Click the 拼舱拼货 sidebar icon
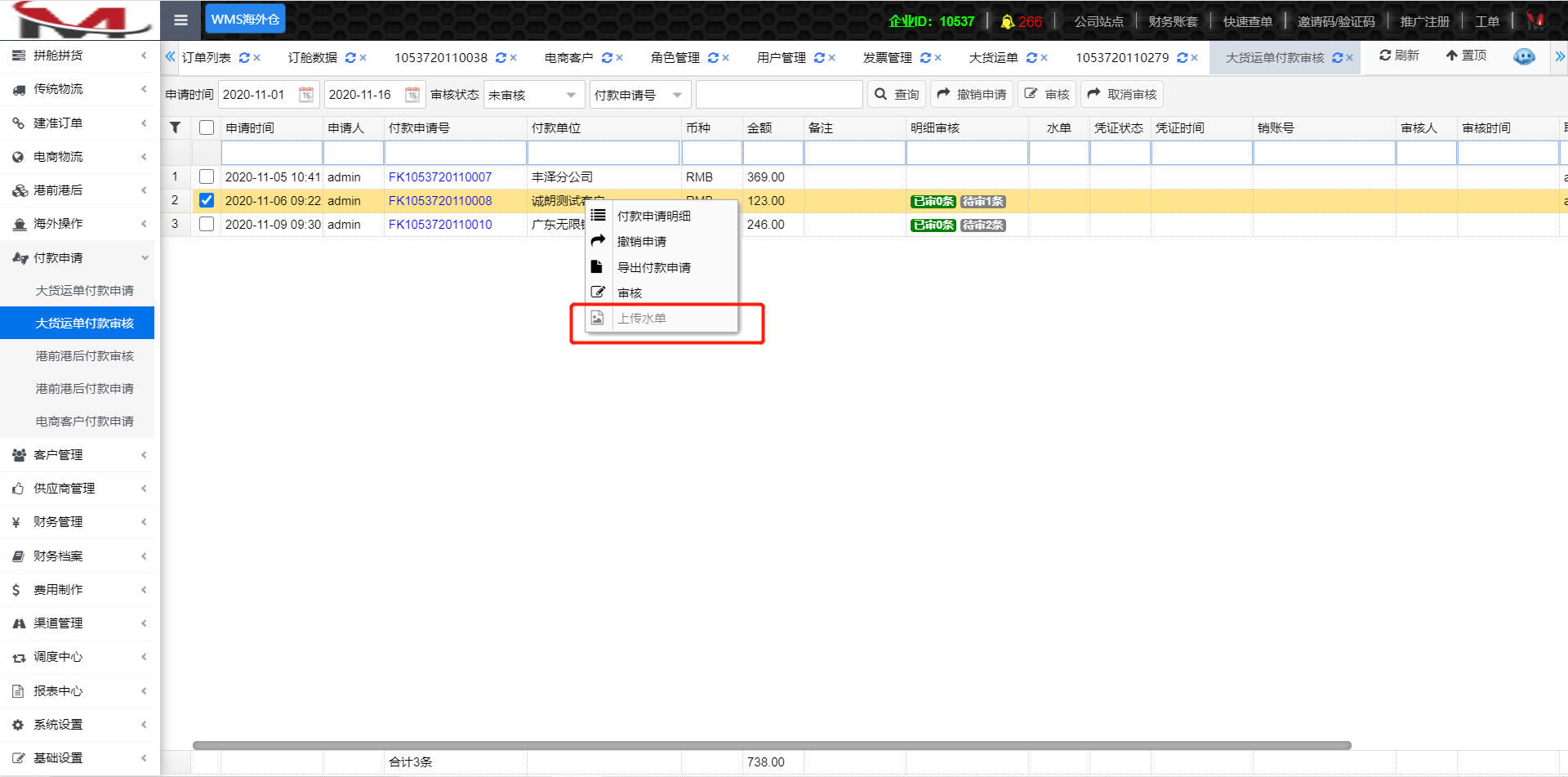Image resolution: width=1568 pixels, height=777 pixels. coord(18,56)
